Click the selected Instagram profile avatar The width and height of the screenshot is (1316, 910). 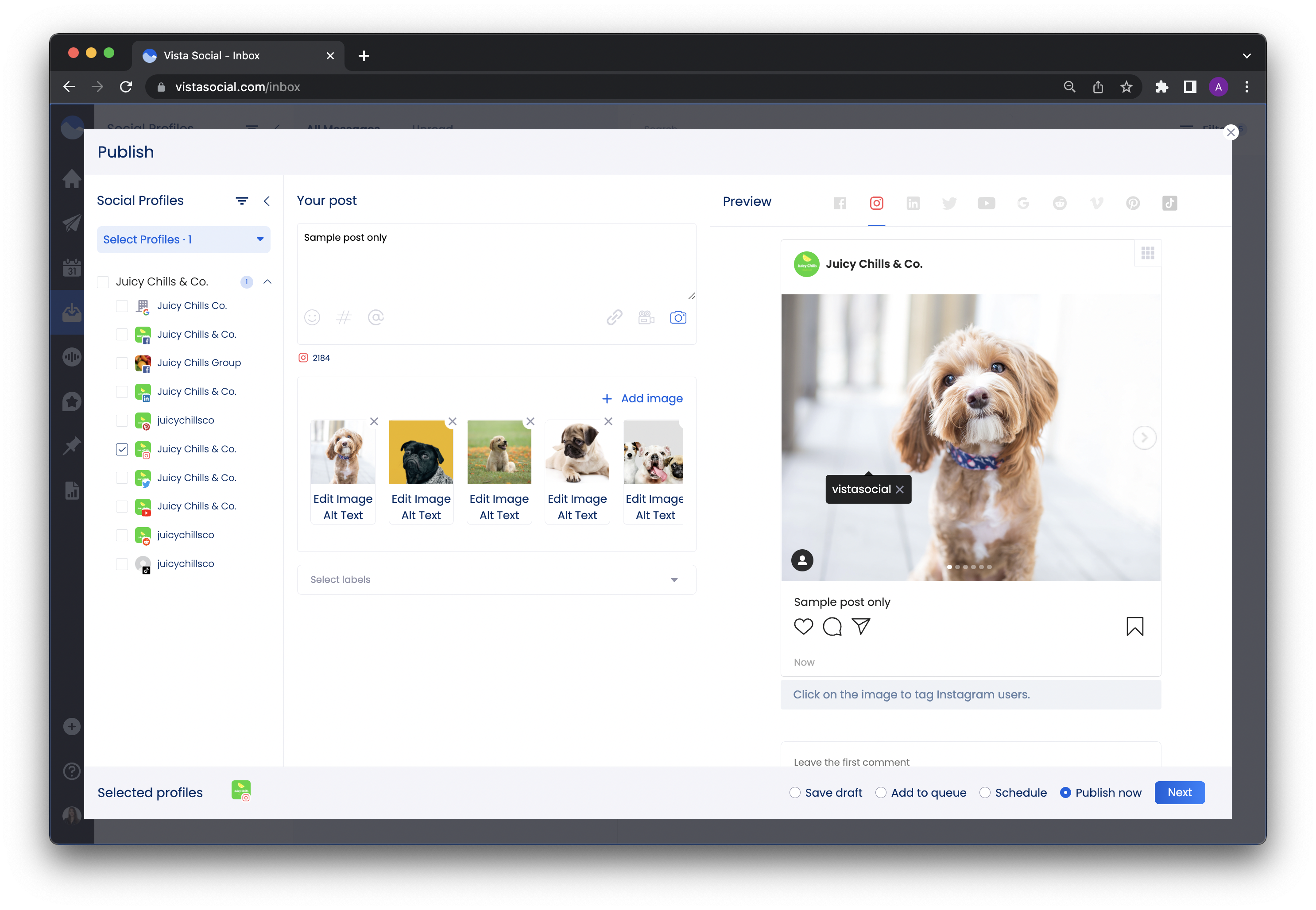(241, 791)
